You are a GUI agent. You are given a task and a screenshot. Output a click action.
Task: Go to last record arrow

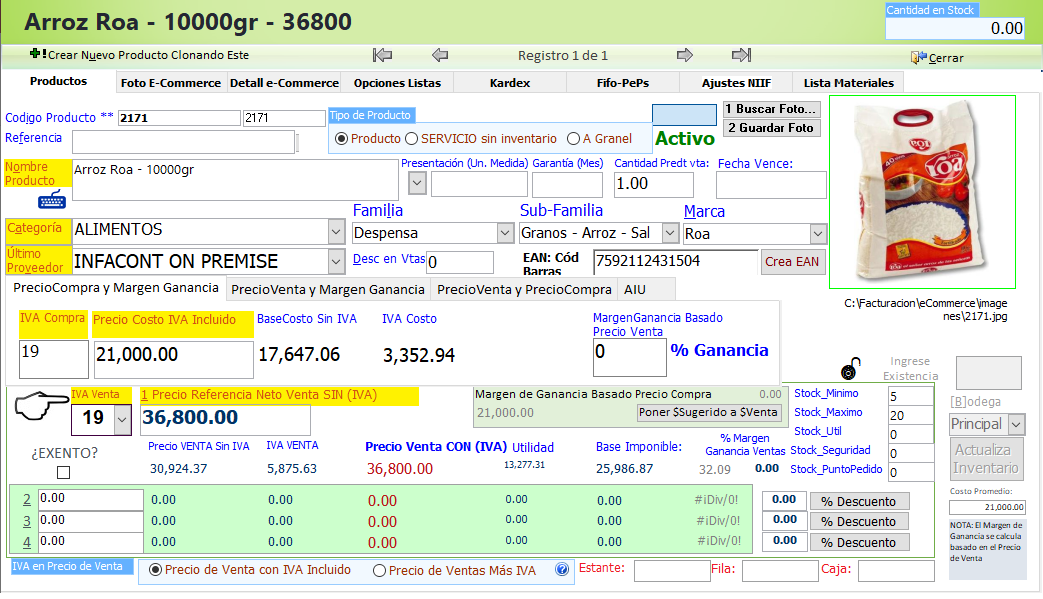(742, 55)
